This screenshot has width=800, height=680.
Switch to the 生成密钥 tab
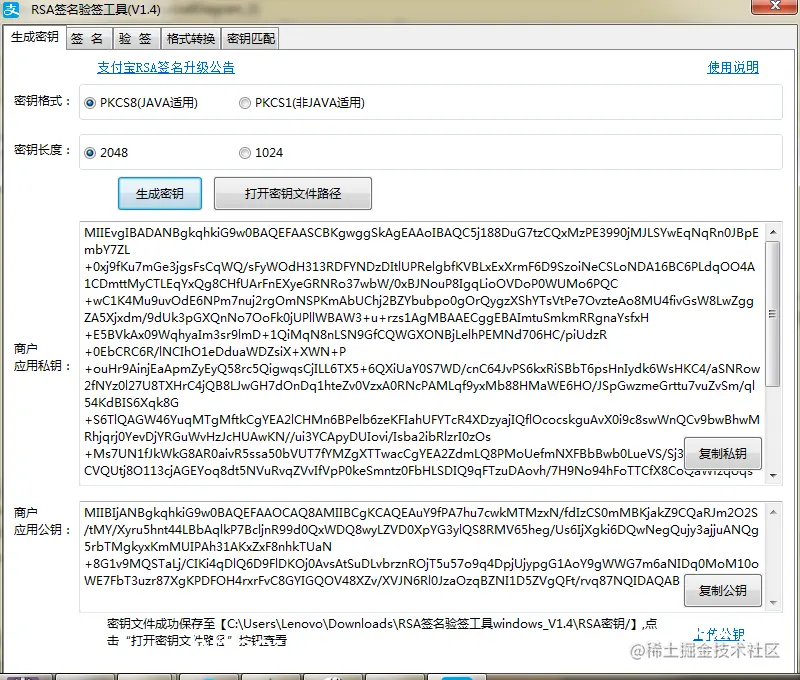pyautogui.click(x=35, y=37)
